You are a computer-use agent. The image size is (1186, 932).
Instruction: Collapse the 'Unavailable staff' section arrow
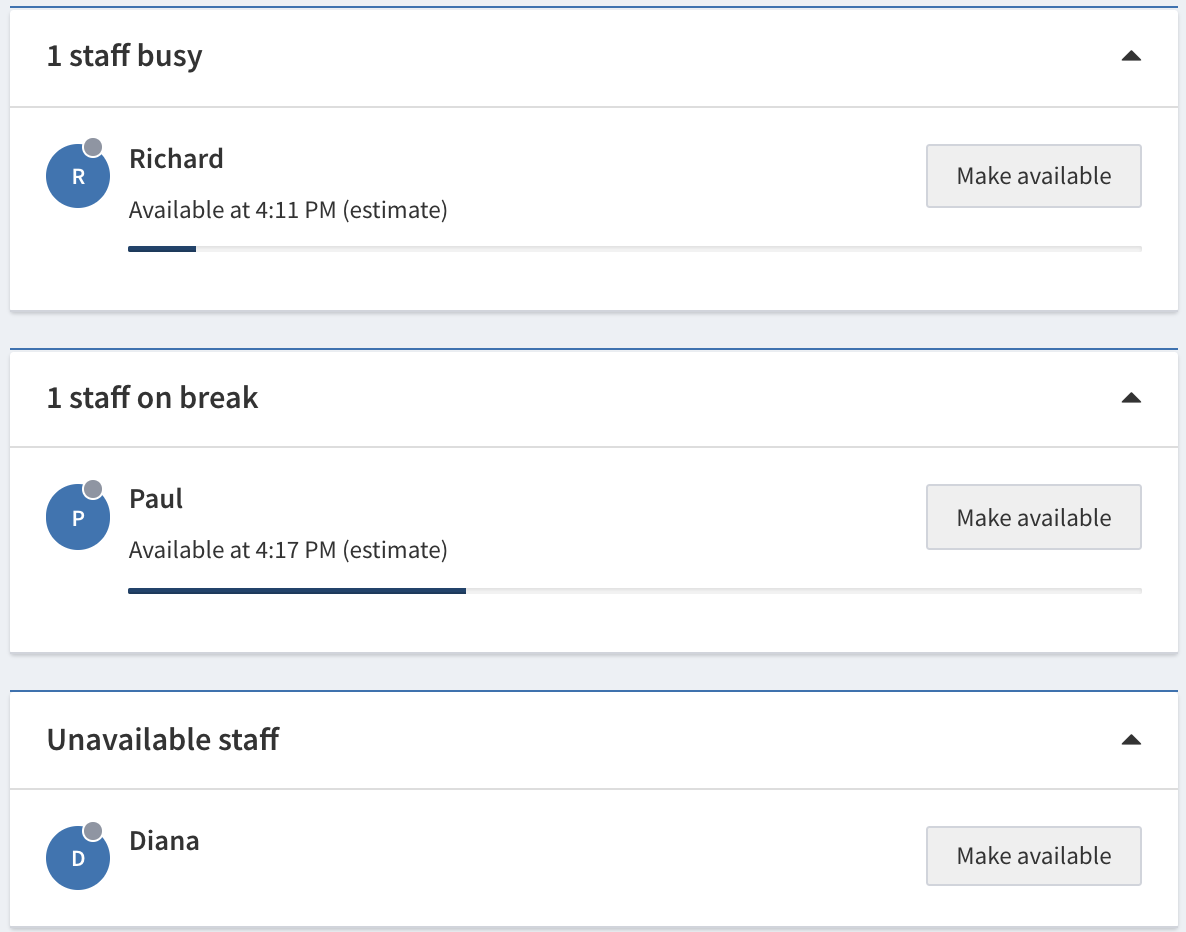(1131, 740)
